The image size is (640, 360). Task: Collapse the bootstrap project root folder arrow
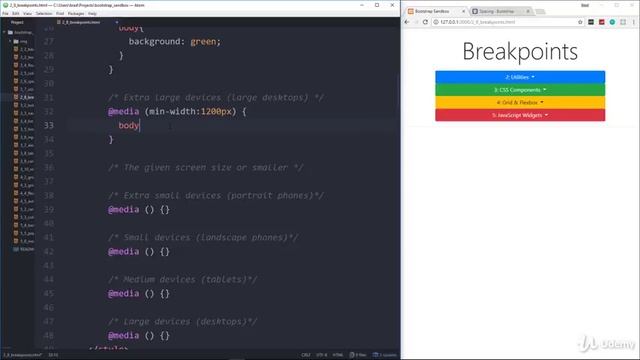point(4,32)
